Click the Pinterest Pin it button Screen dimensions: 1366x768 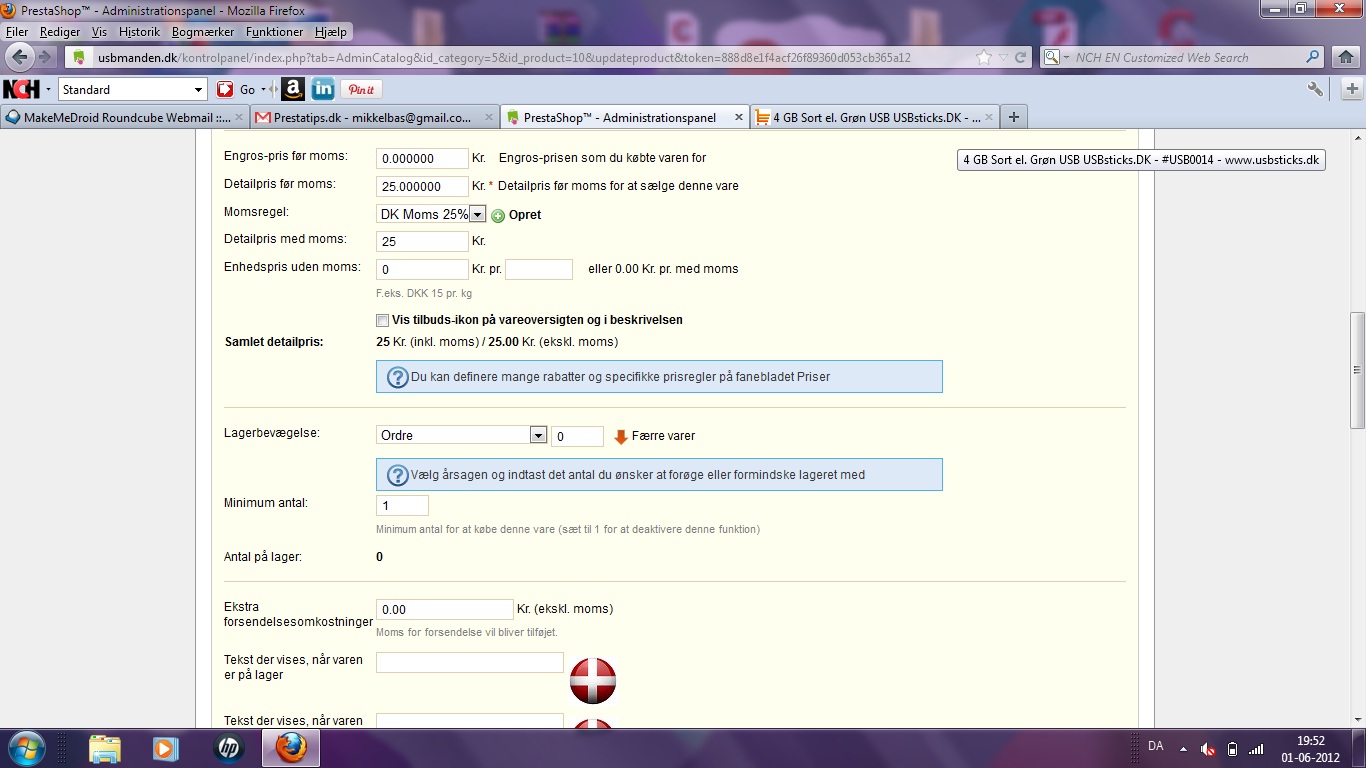362,89
